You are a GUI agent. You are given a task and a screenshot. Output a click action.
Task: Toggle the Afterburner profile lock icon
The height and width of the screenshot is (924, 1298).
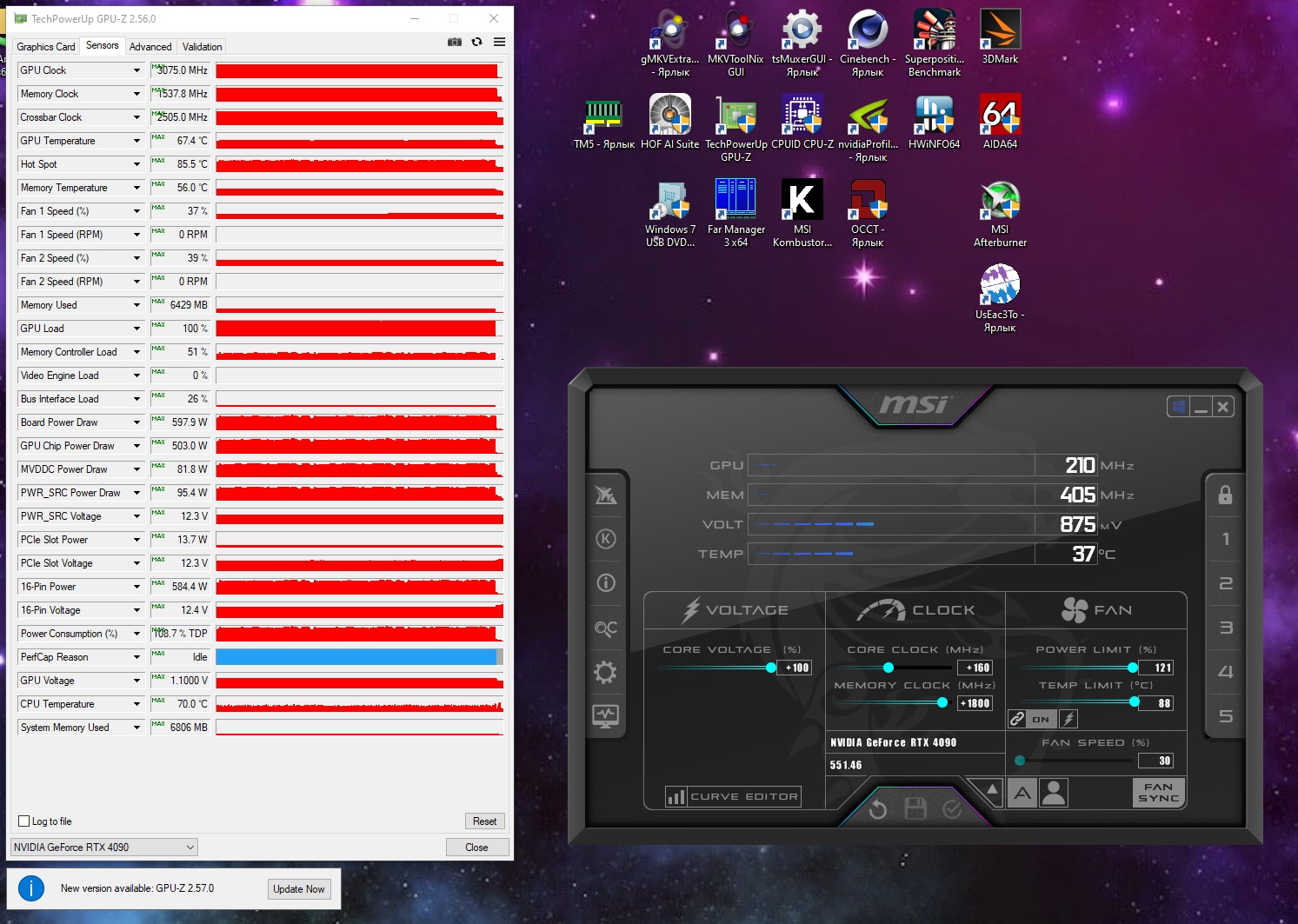1226,495
